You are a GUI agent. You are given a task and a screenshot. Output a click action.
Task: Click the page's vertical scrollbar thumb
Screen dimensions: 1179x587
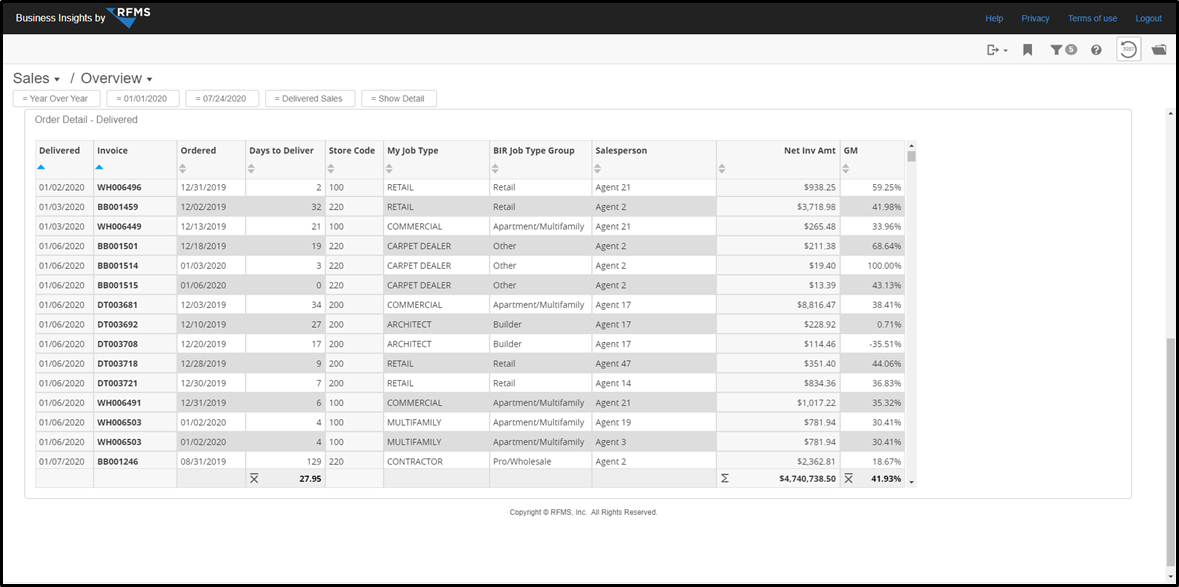pos(1169,451)
